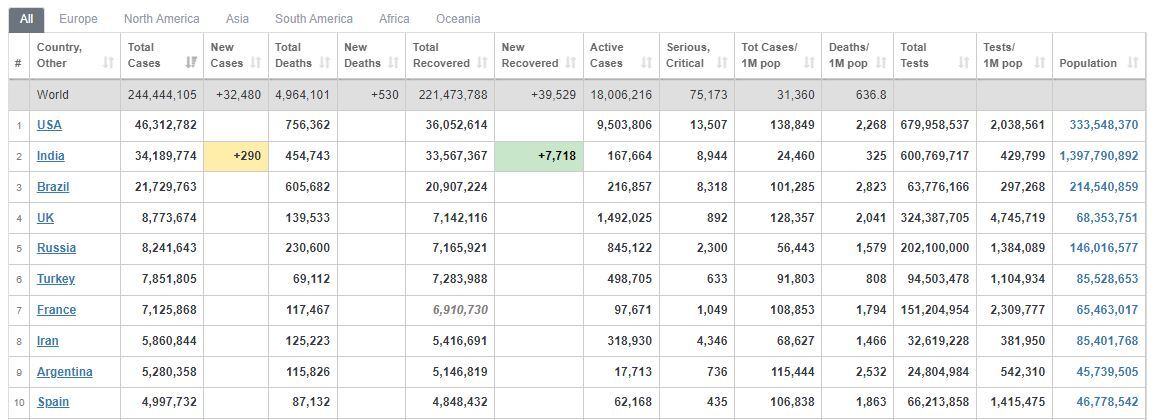The height and width of the screenshot is (420, 1155).
Task: Click France population 65,463,017 link
Action: tap(1107, 310)
